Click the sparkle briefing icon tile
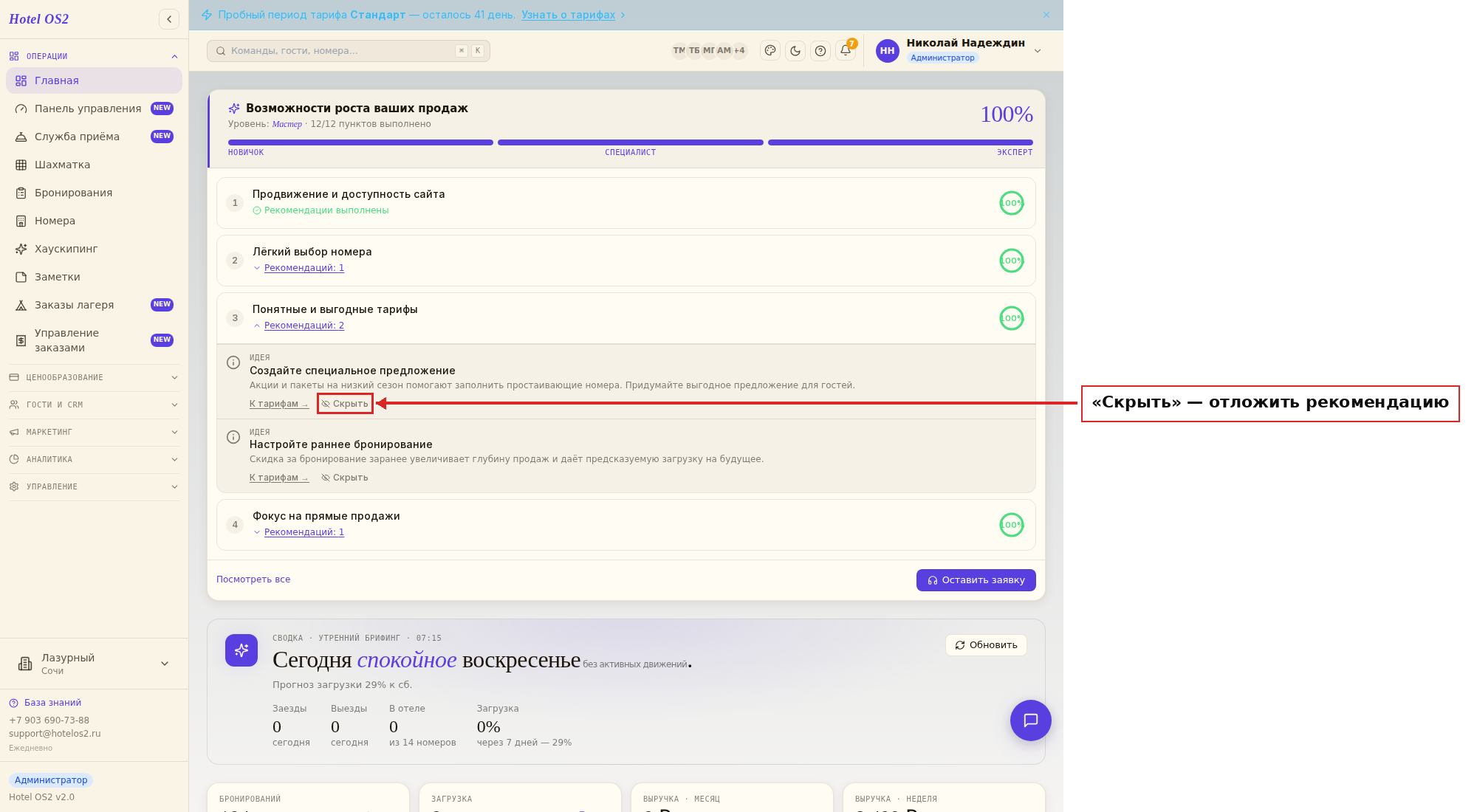 tap(241, 650)
